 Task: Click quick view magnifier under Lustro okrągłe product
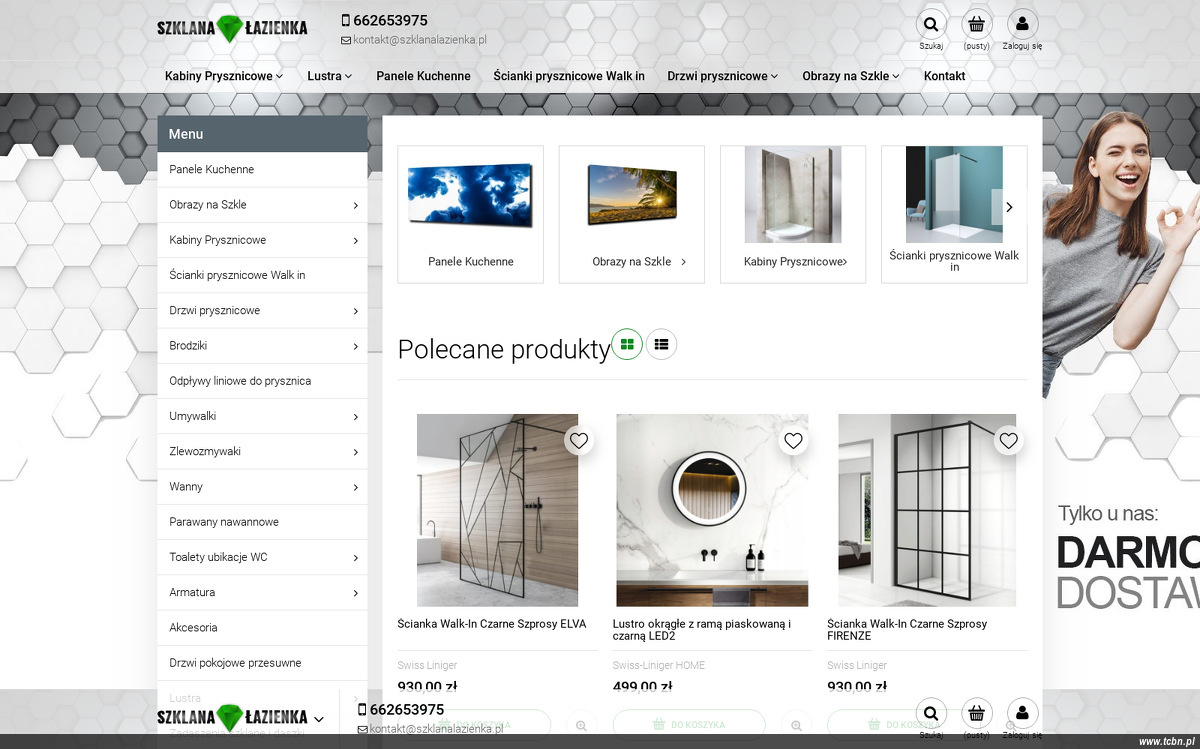click(x=796, y=724)
